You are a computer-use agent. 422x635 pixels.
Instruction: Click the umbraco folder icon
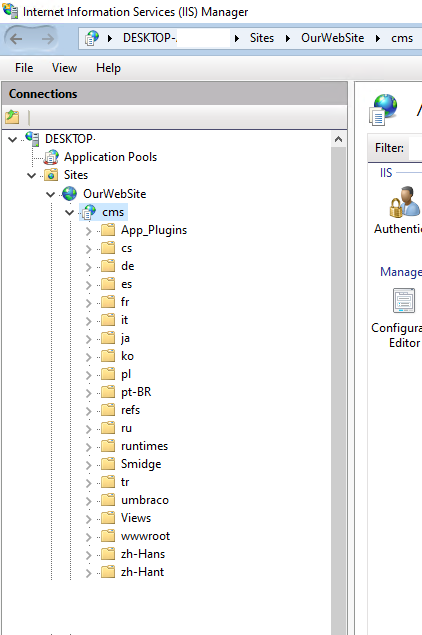[x=108, y=500]
